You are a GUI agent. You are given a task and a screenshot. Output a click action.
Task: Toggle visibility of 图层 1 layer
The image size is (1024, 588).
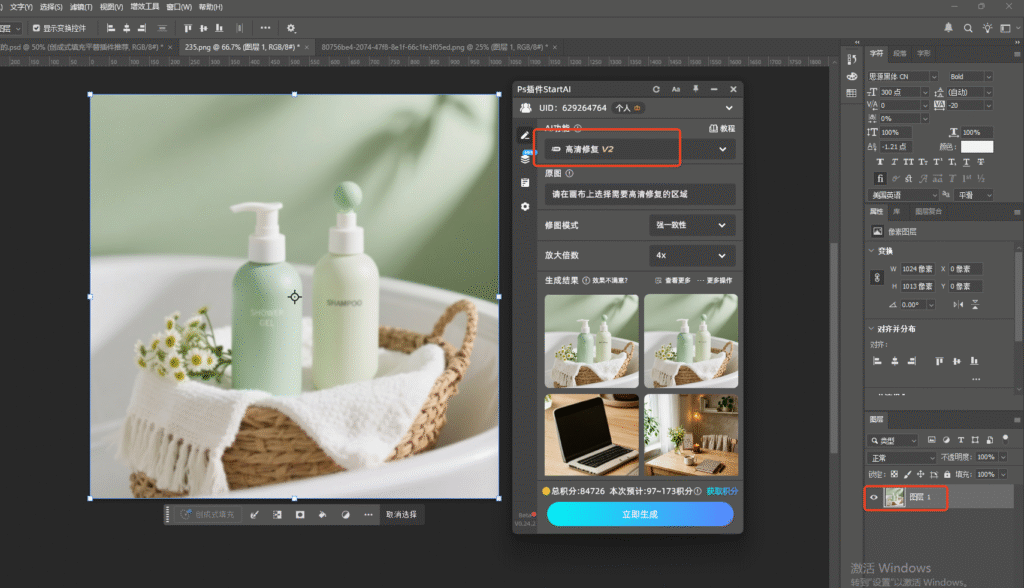coord(874,497)
